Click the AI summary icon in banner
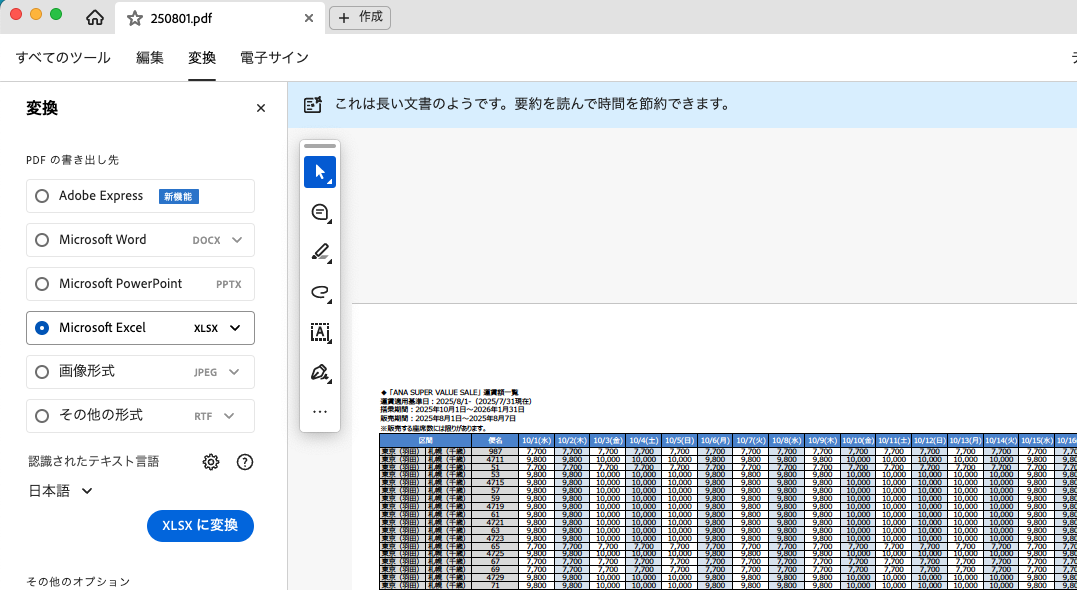The height and width of the screenshot is (590, 1077). [313, 105]
